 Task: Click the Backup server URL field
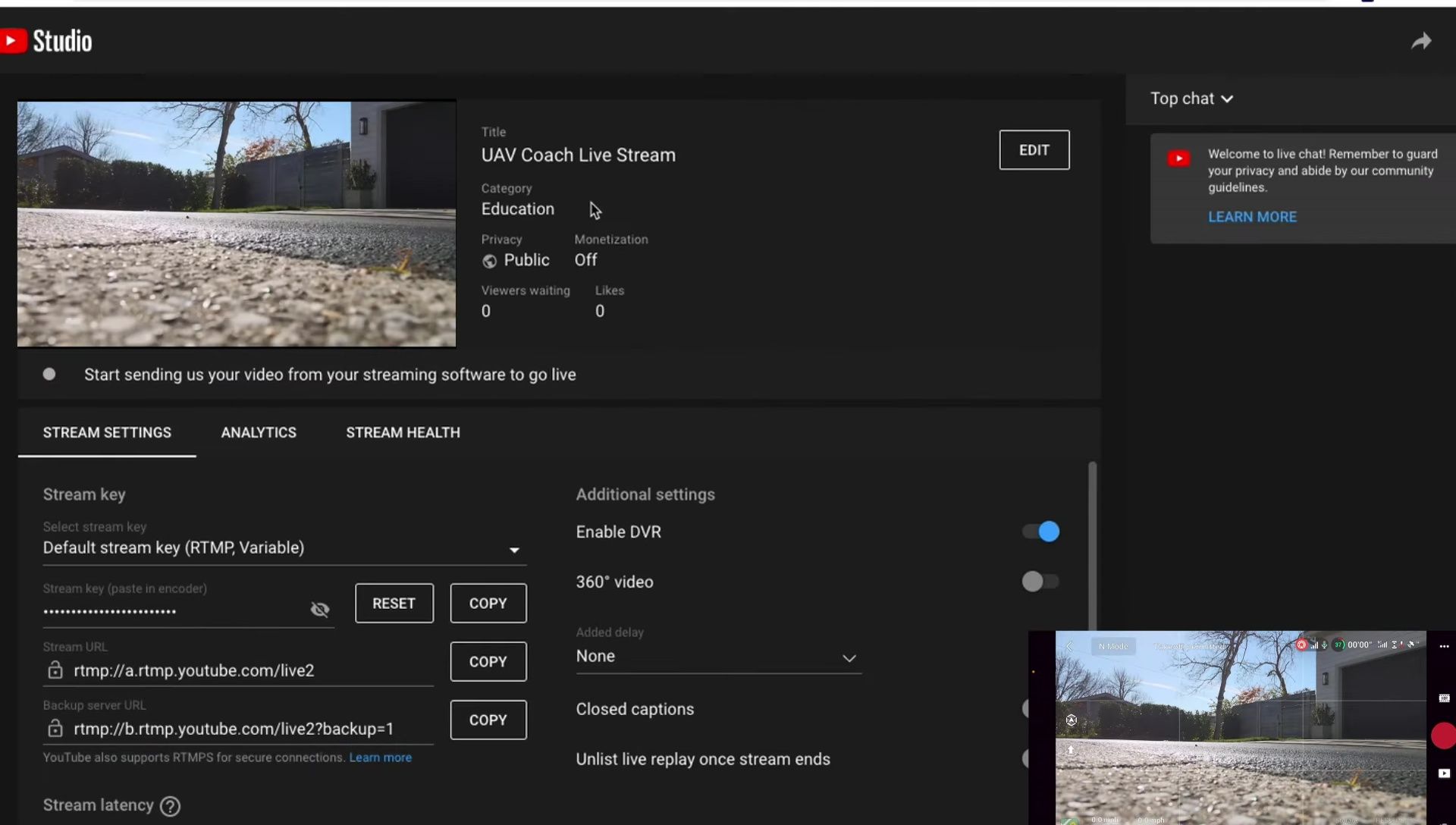pos(238,729)
